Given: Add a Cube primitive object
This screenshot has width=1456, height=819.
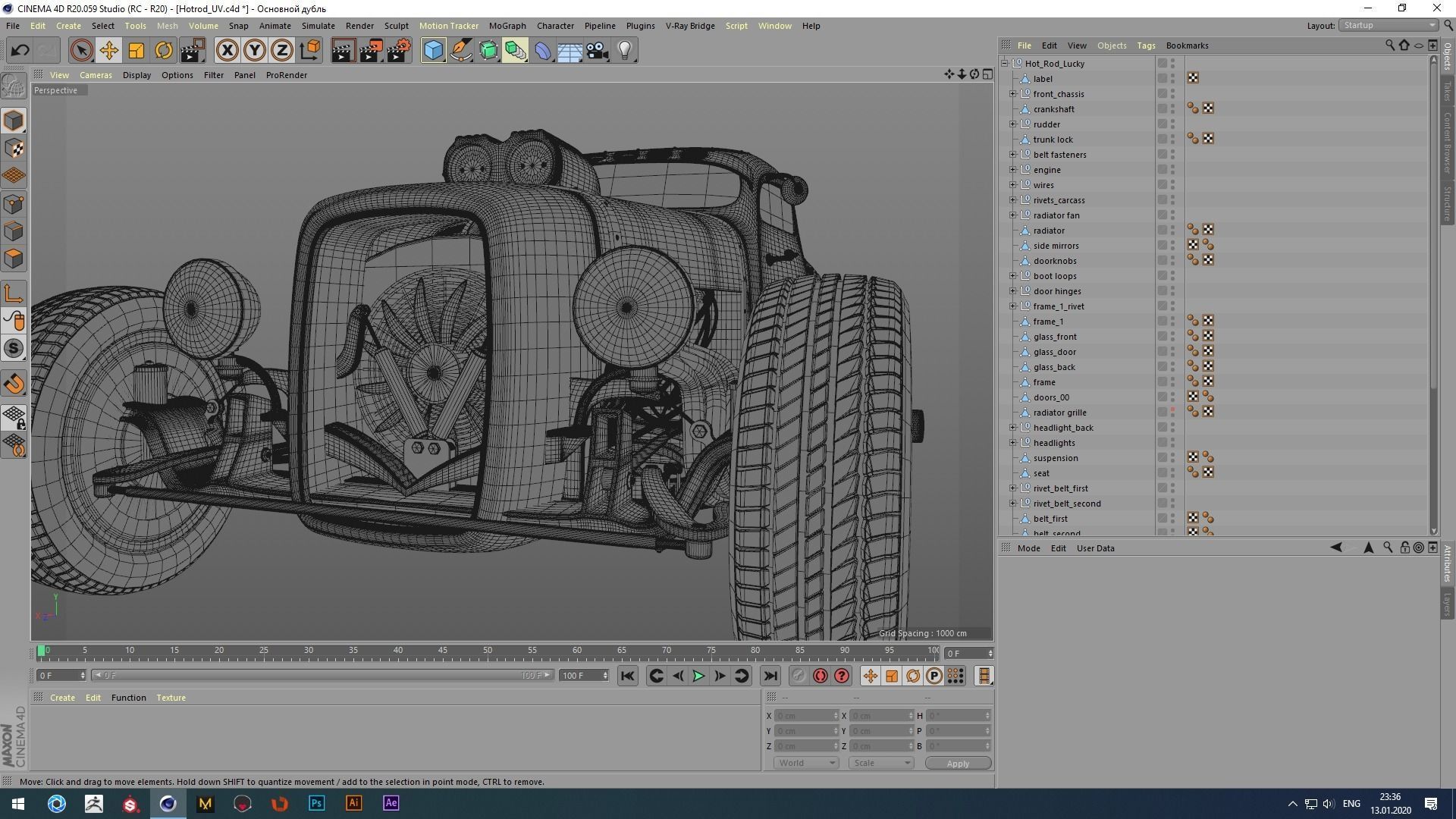Looking at the screenshot, I should 433,51.
